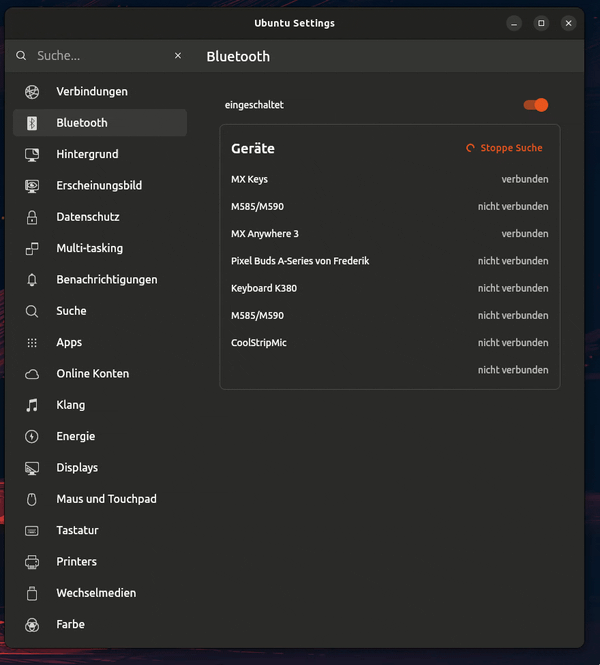600x665 pixels.
Task: Click the Farbe color wheel icon
Action: [32, 625]
